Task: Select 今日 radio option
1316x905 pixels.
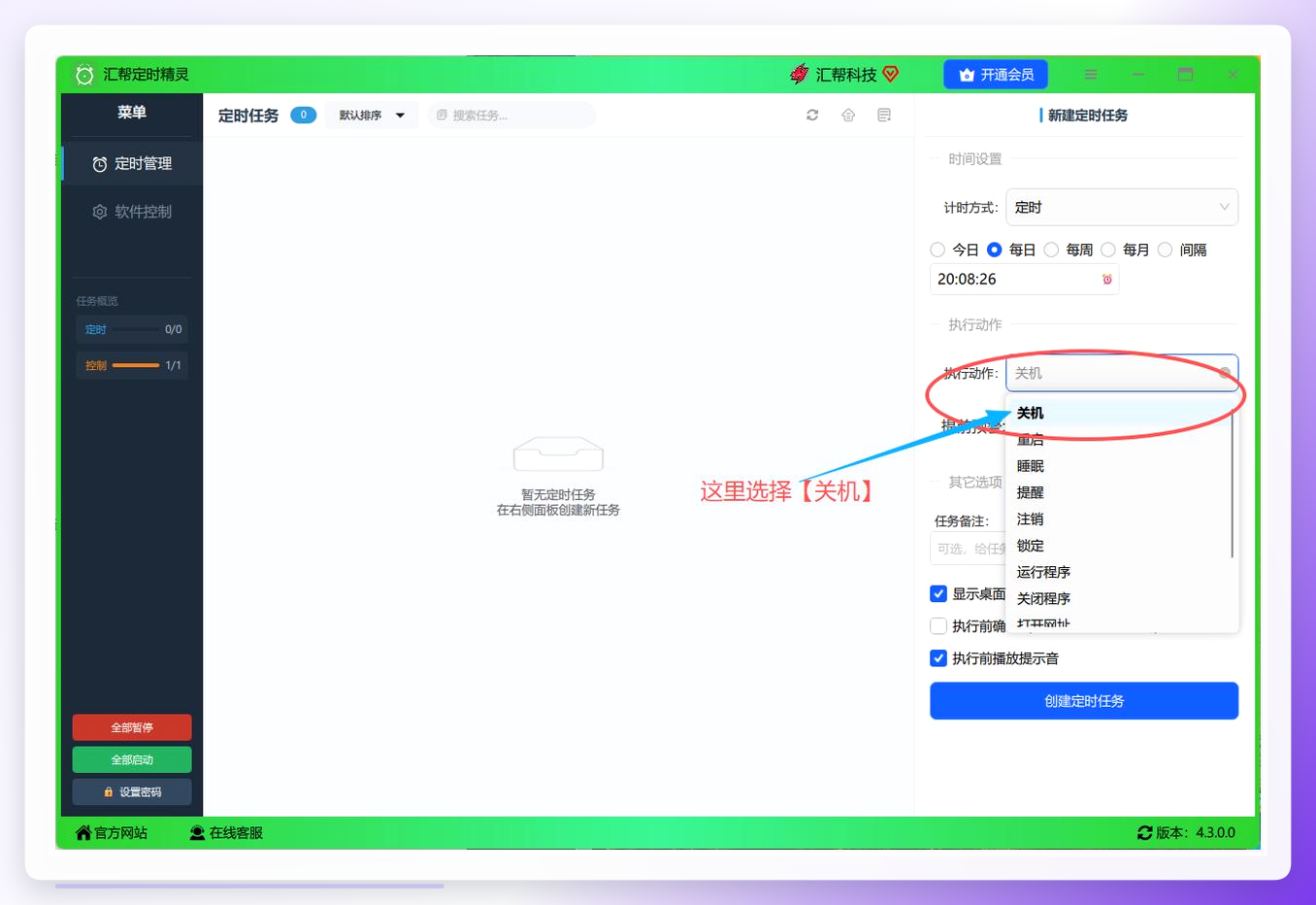Action: click(x=938, y=250)
